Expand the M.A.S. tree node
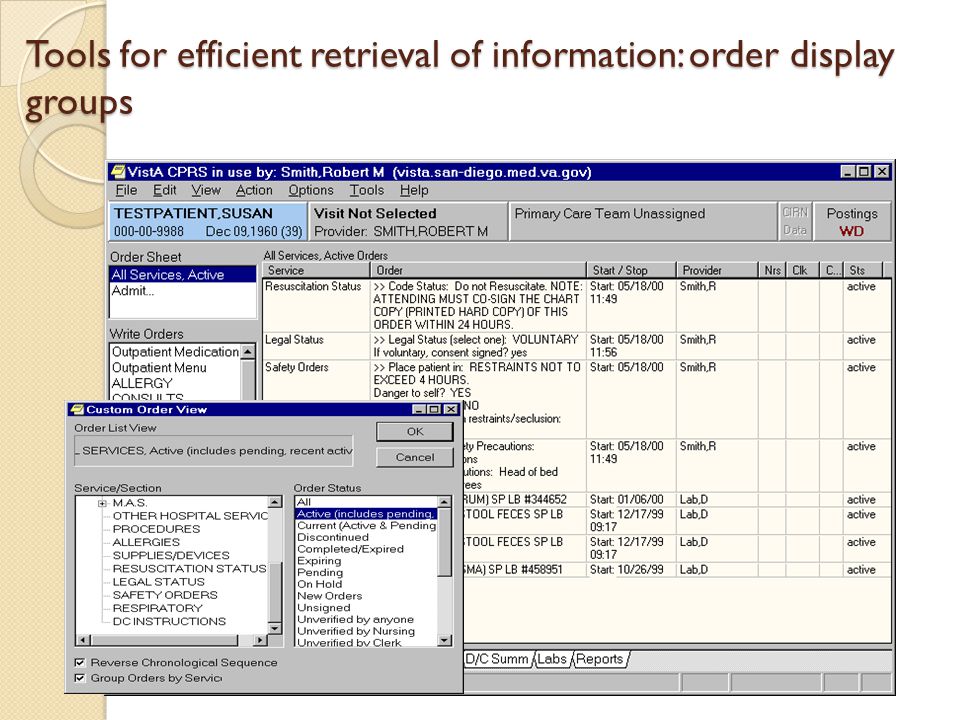 (102, 503)
